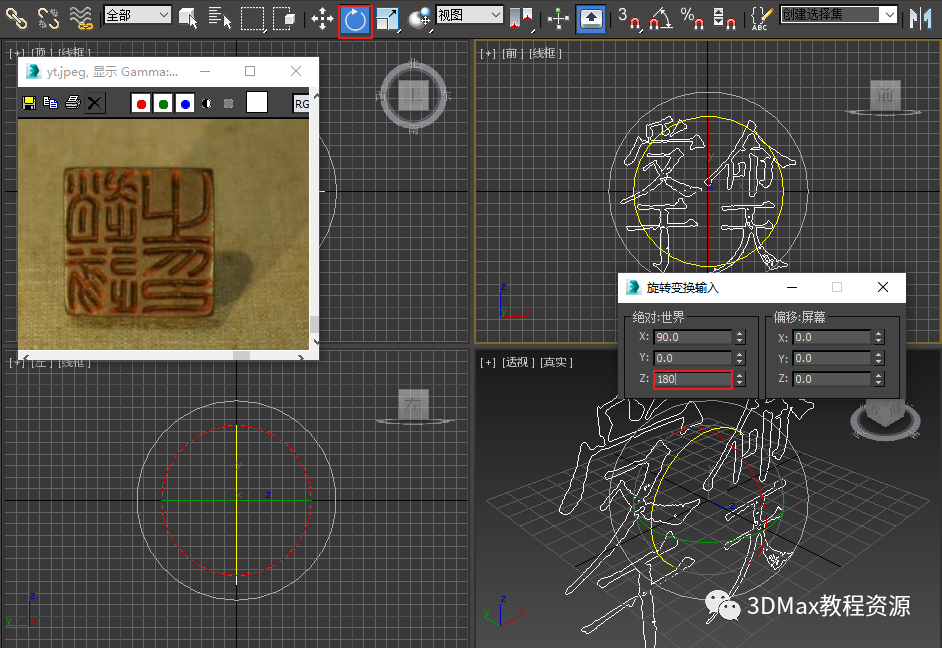Click the white color swatch in image window
The image size is (942, 648).
(257, 103)
